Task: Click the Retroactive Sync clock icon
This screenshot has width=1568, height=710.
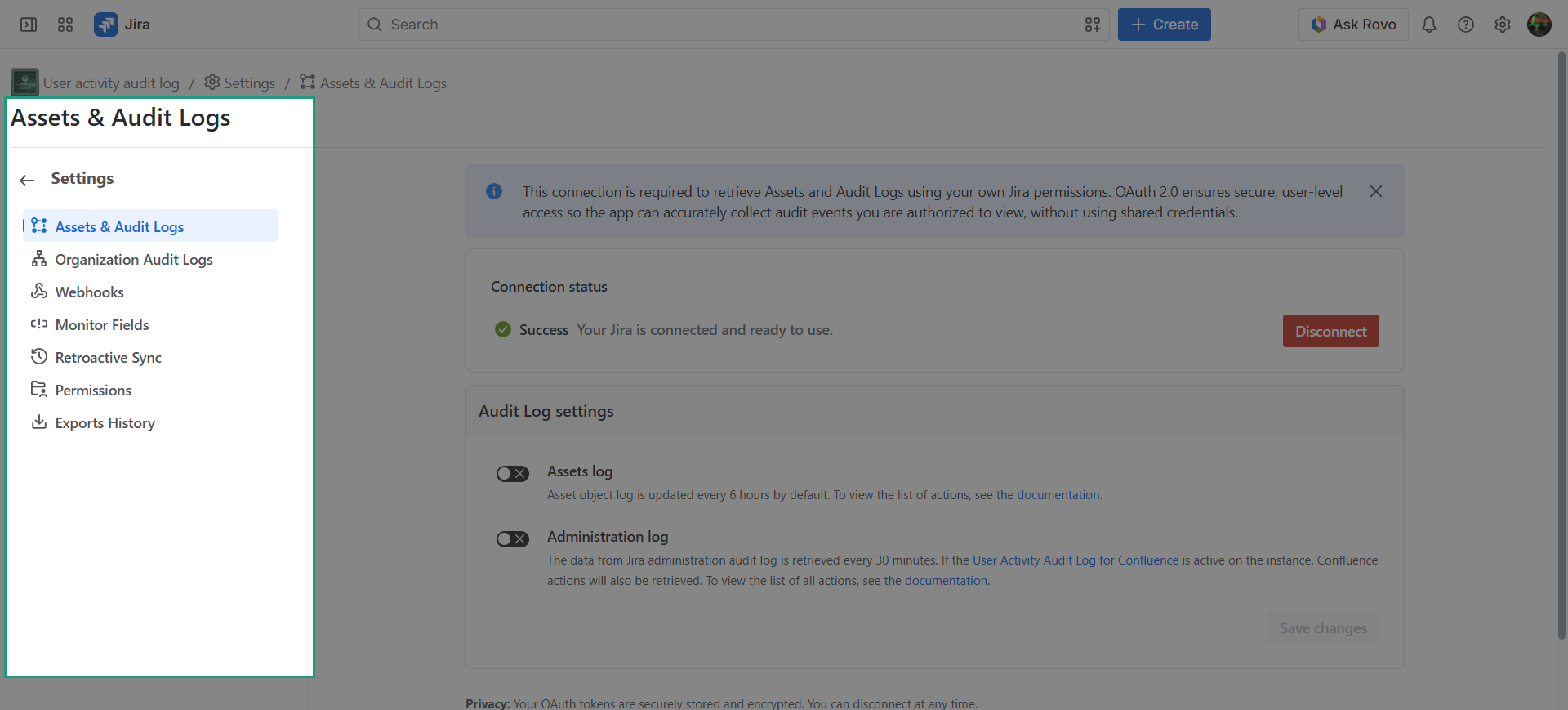Action: pos(39,356)
